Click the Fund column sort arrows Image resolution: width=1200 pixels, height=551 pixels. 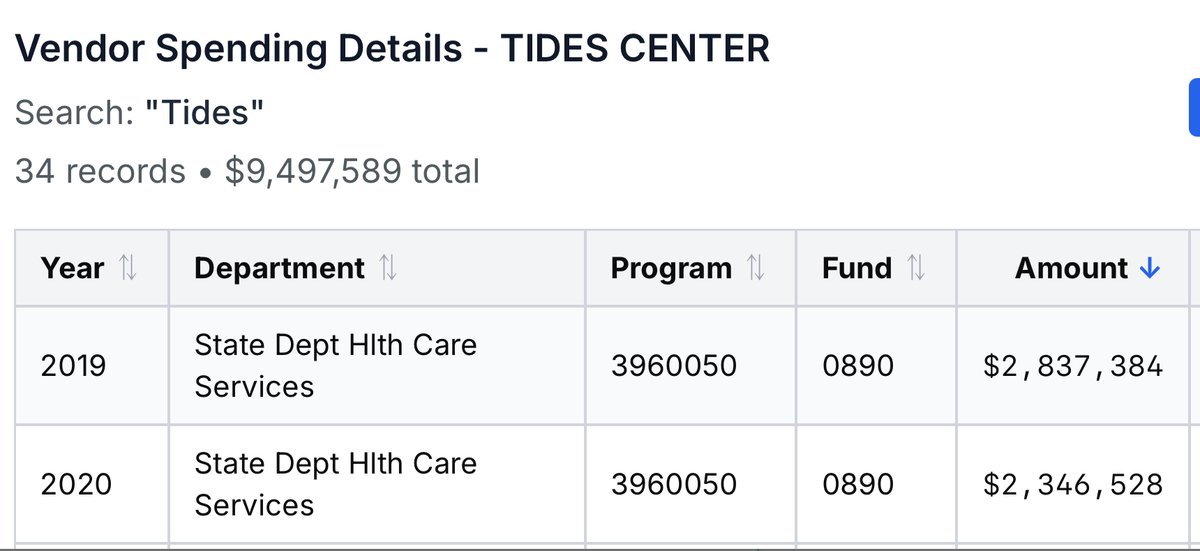click(916, 268)
